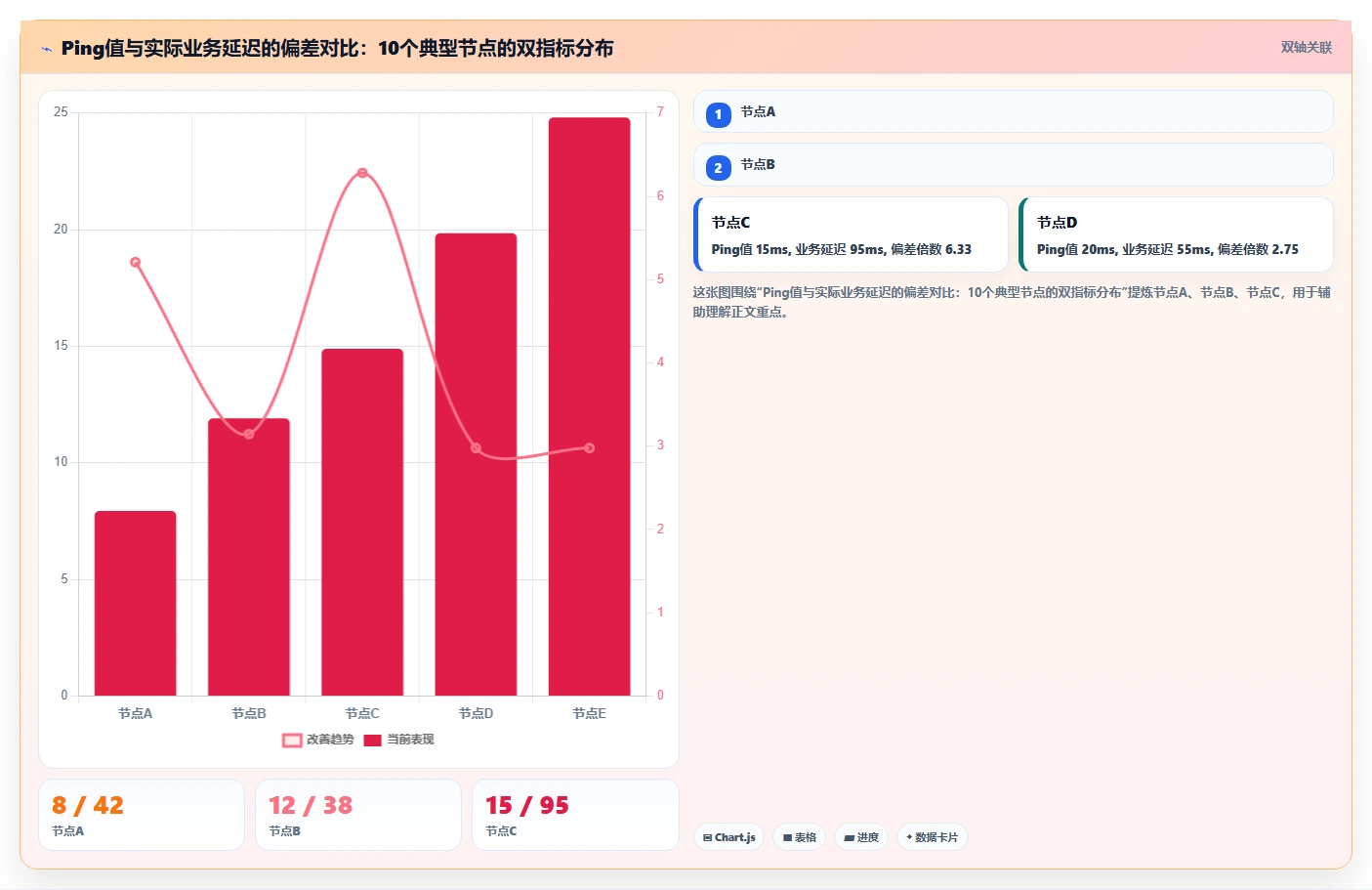
Task: Click the 节点D x-axis label
Action: pyautogui.click(x=476, y=713)
